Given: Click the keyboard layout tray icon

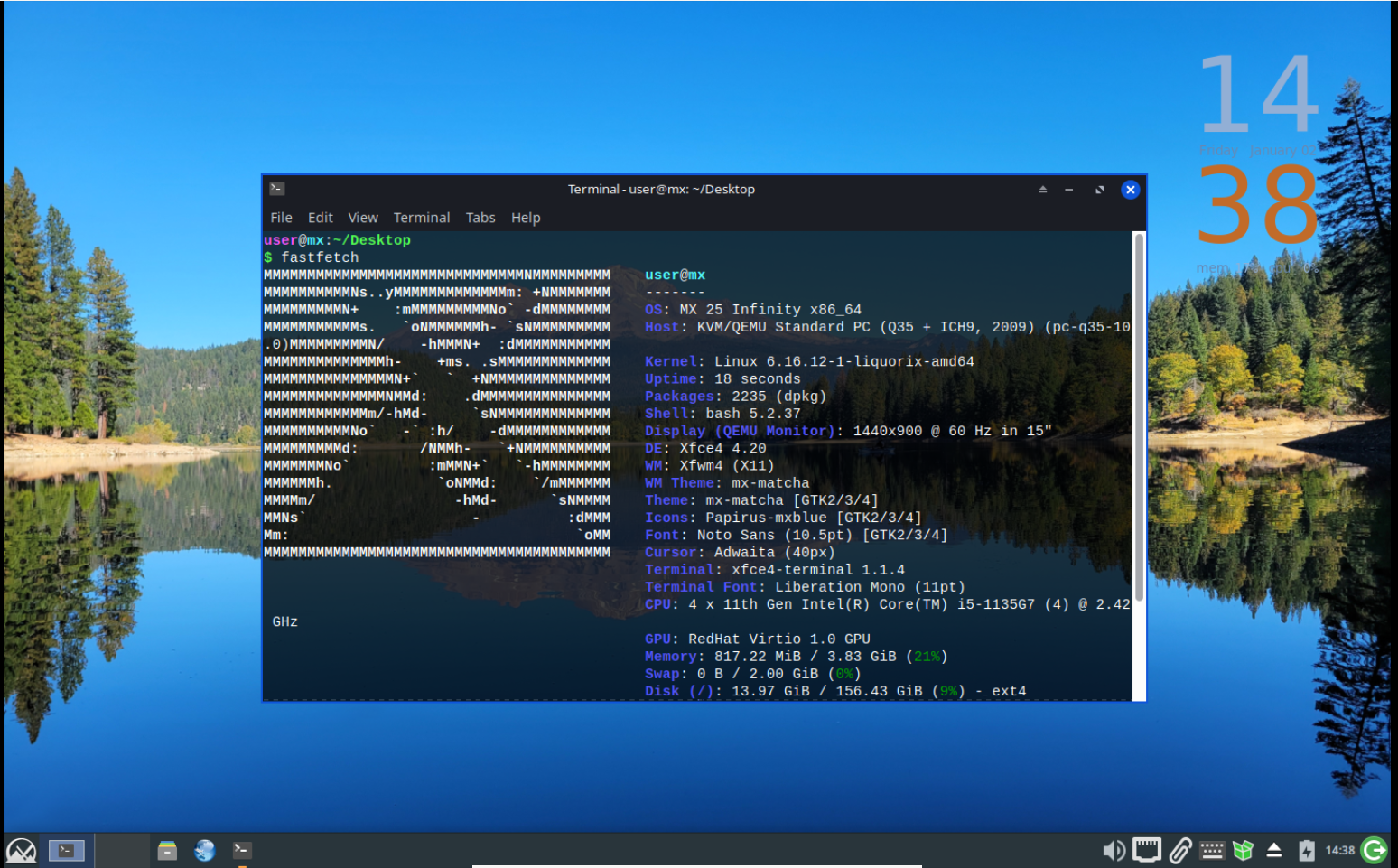Looking at the screenshot, I should 1212,850.
